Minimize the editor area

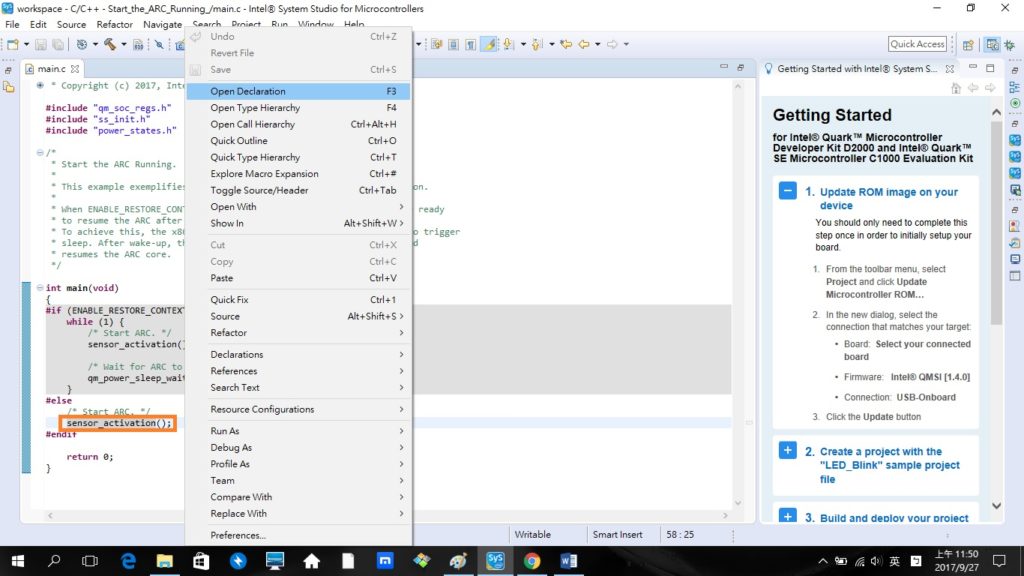tap(724, 67)
